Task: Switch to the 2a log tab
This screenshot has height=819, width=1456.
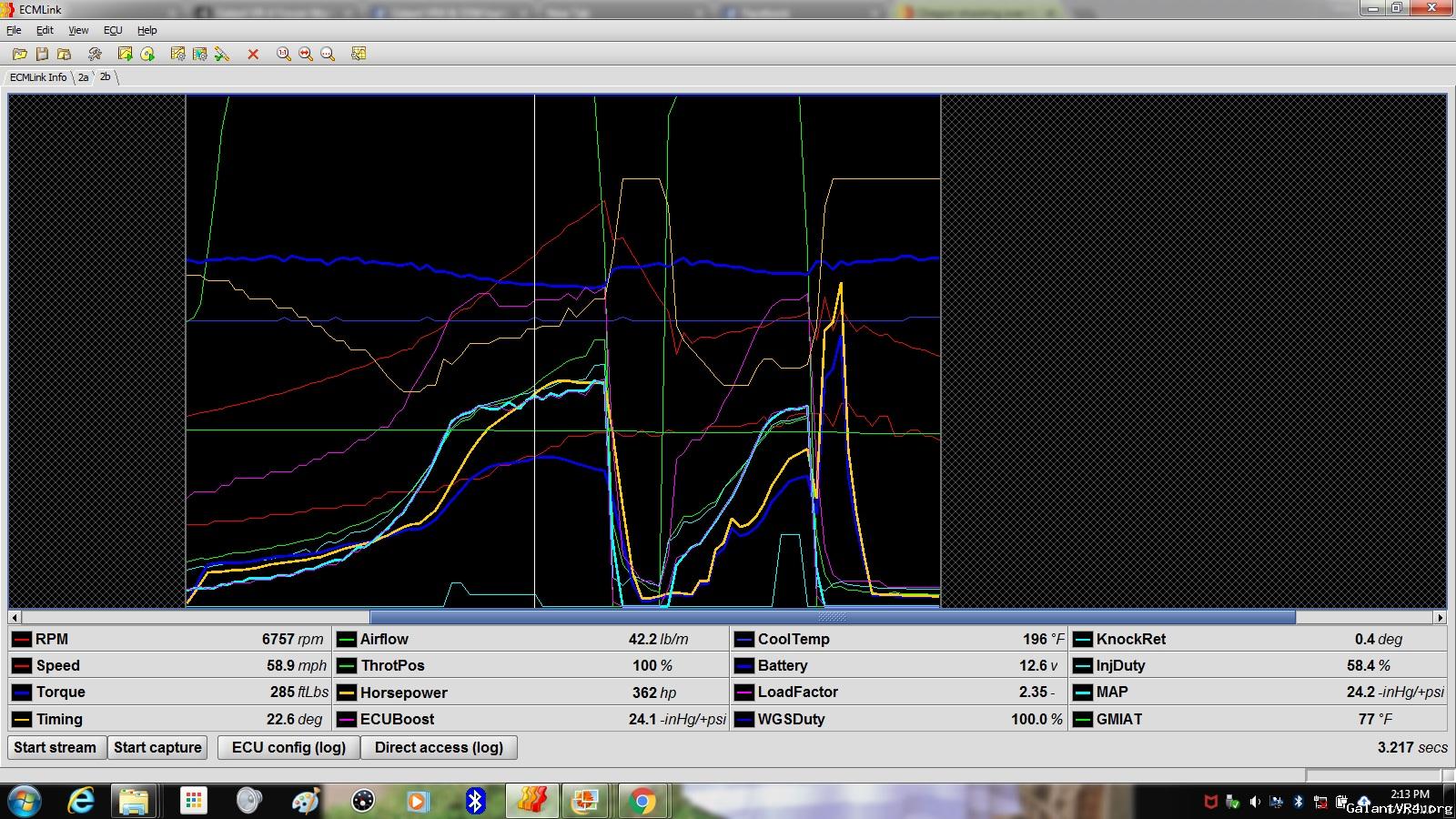Action: (x=83, y=77)
